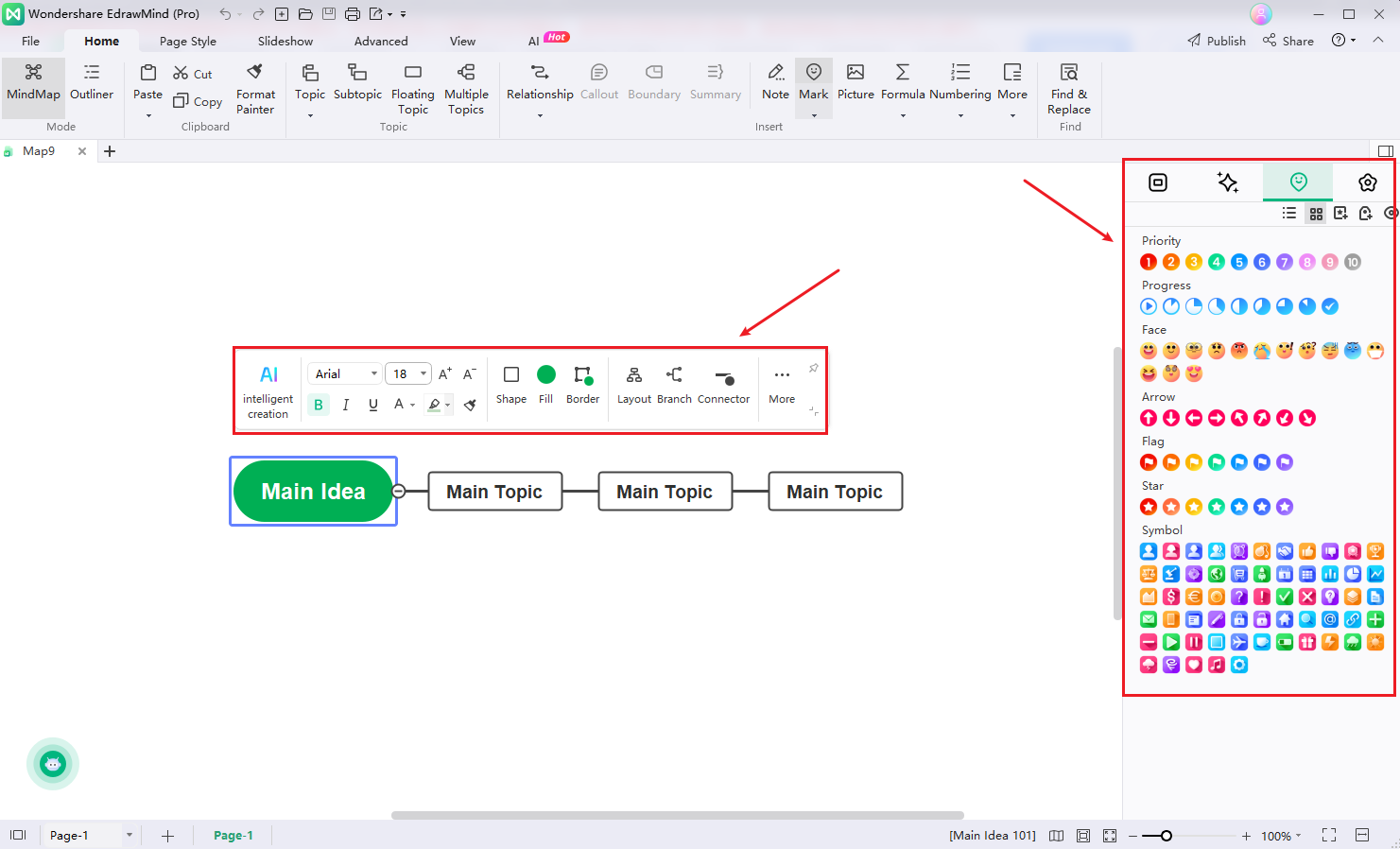Open Layout options in floating toolbar
This screenshot has width=1400, height=849.
click(634, 384)
